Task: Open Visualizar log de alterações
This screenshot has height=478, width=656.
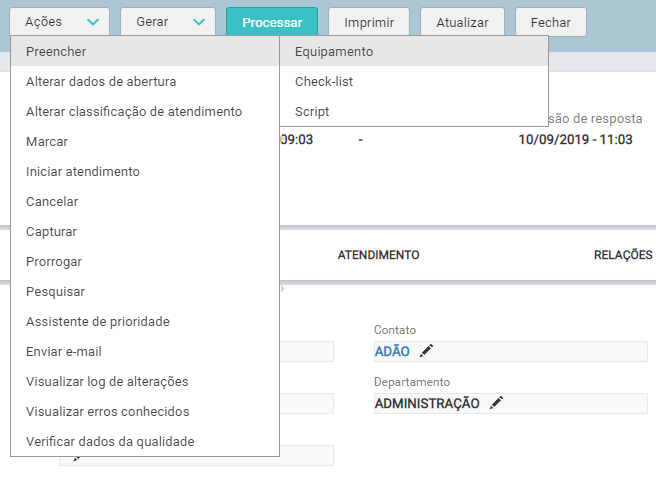Action: (x=145, y=382)
